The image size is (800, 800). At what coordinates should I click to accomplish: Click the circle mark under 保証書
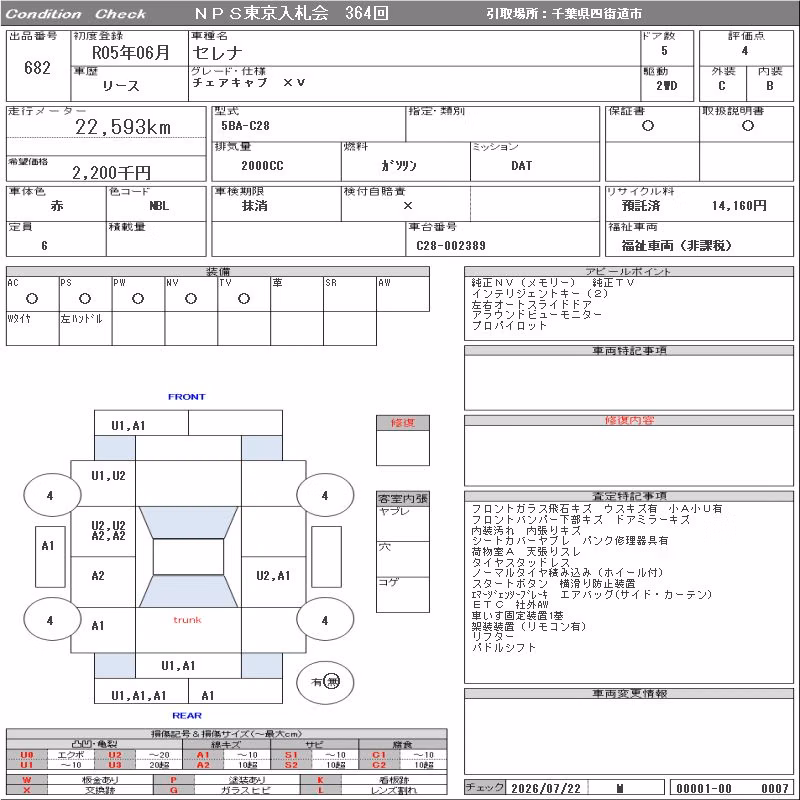point(648,126)
